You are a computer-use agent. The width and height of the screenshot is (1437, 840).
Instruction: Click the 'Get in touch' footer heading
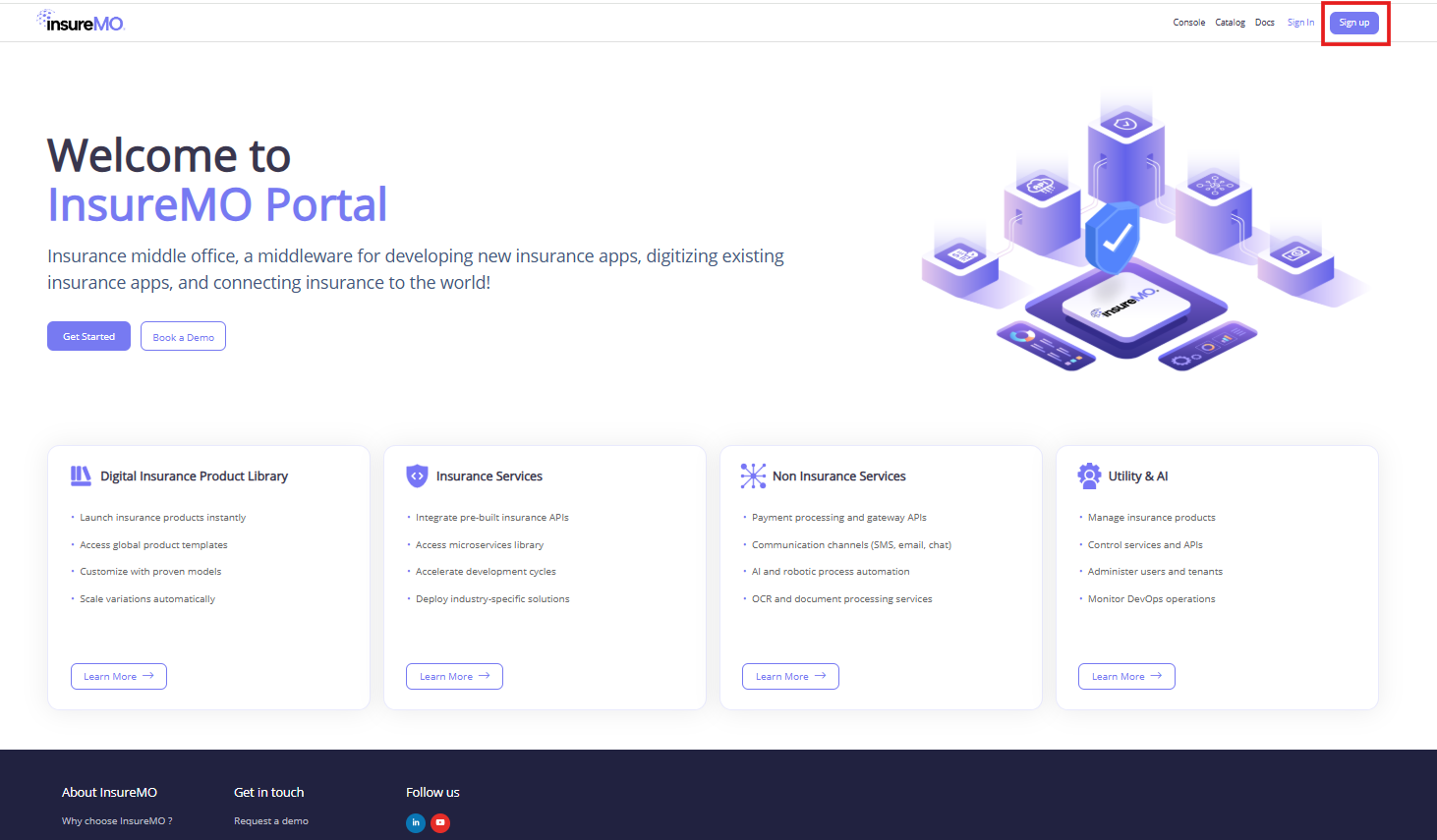click(269, 792)
